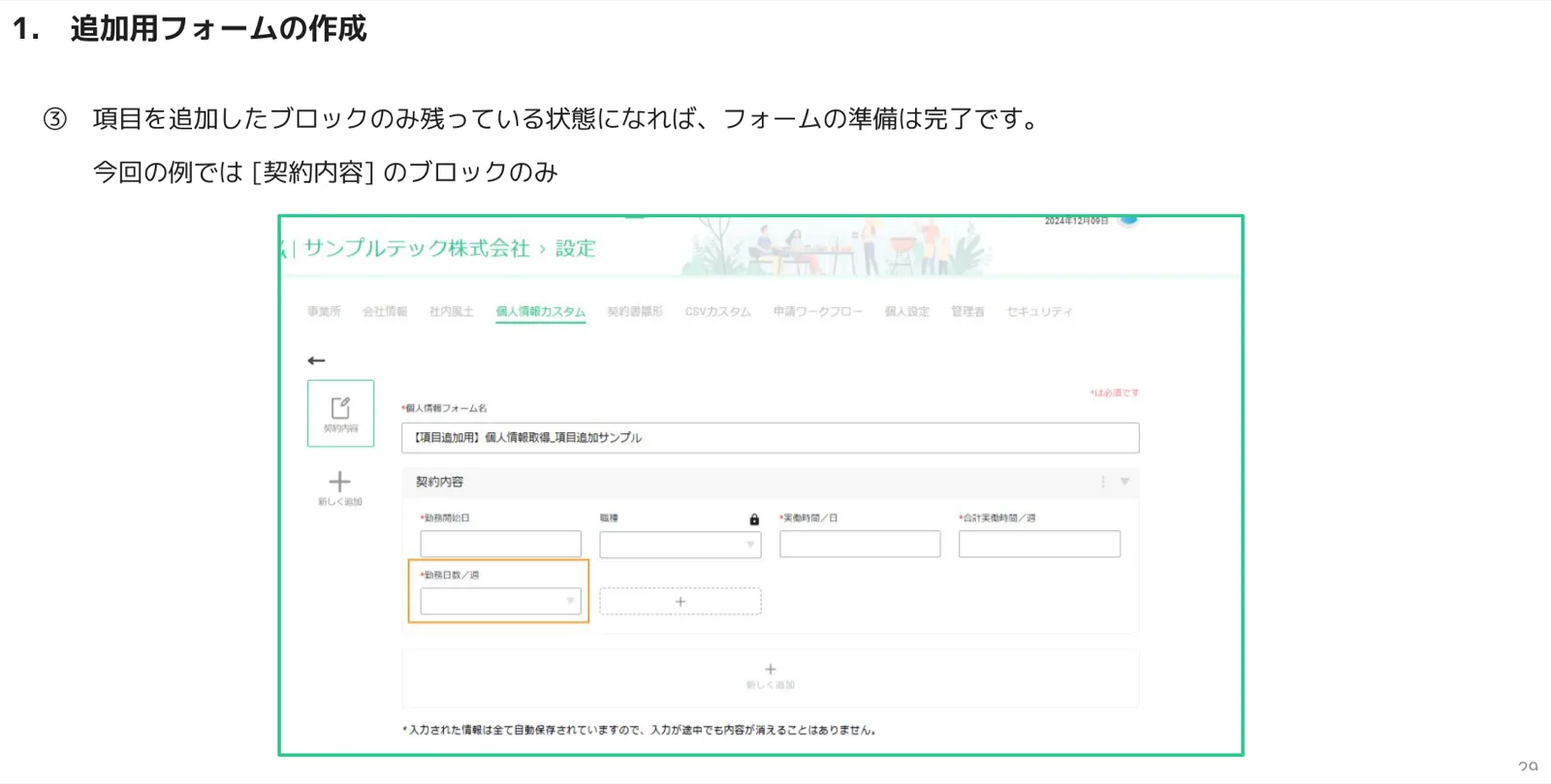Screen dimensions: 1551x784
Task: Click the サンプルテック株式会社 breadcrumb link
Action: coord(417,248)
